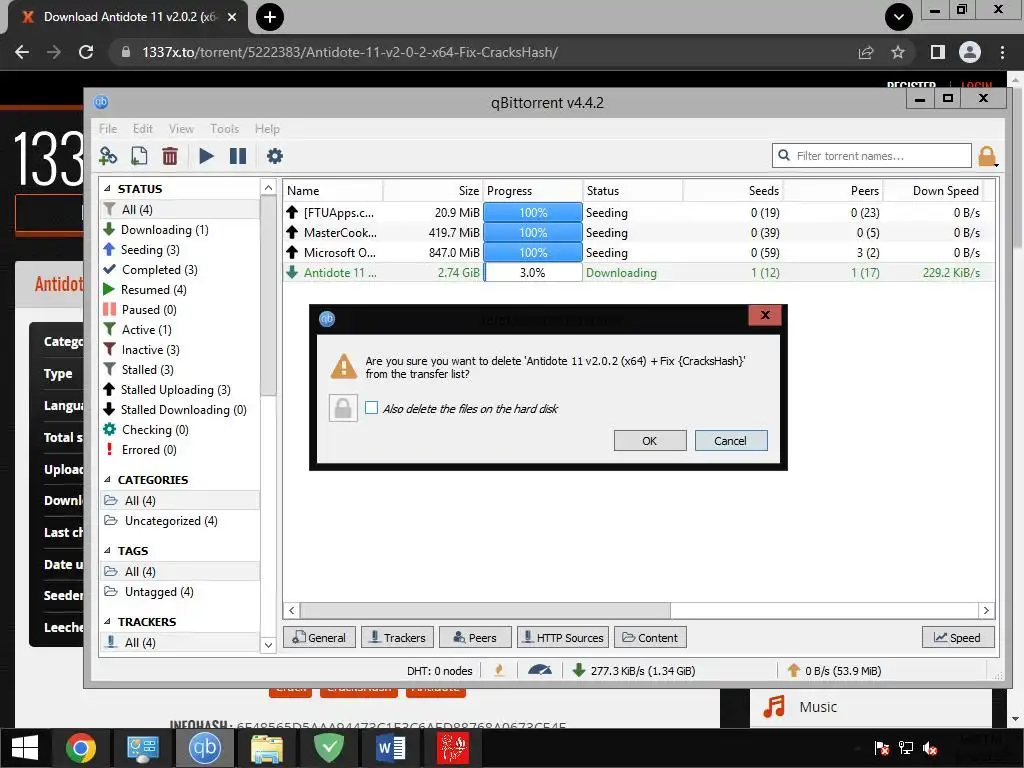Open the Help menu
The width and height of the screenshot is (1024, 768).
coord(267,129)
